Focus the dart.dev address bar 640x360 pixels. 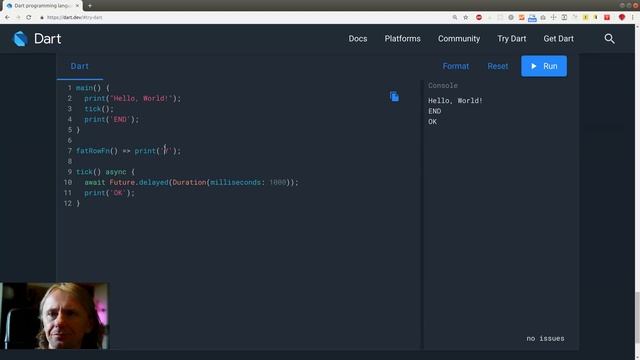pos(245,18)
